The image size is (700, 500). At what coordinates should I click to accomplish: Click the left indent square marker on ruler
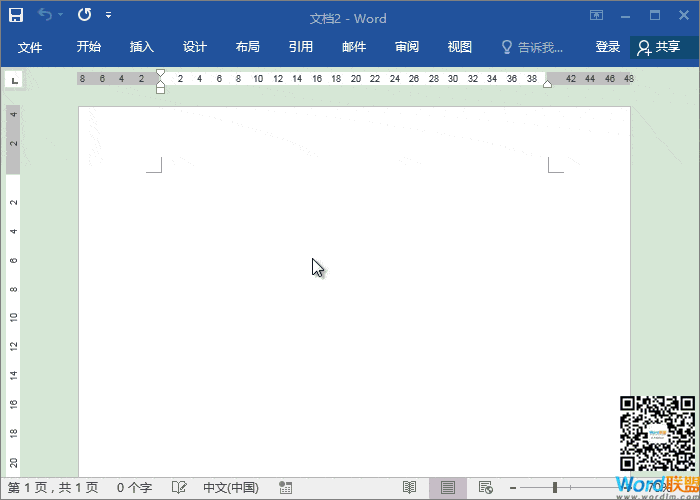tap(160, 90)
